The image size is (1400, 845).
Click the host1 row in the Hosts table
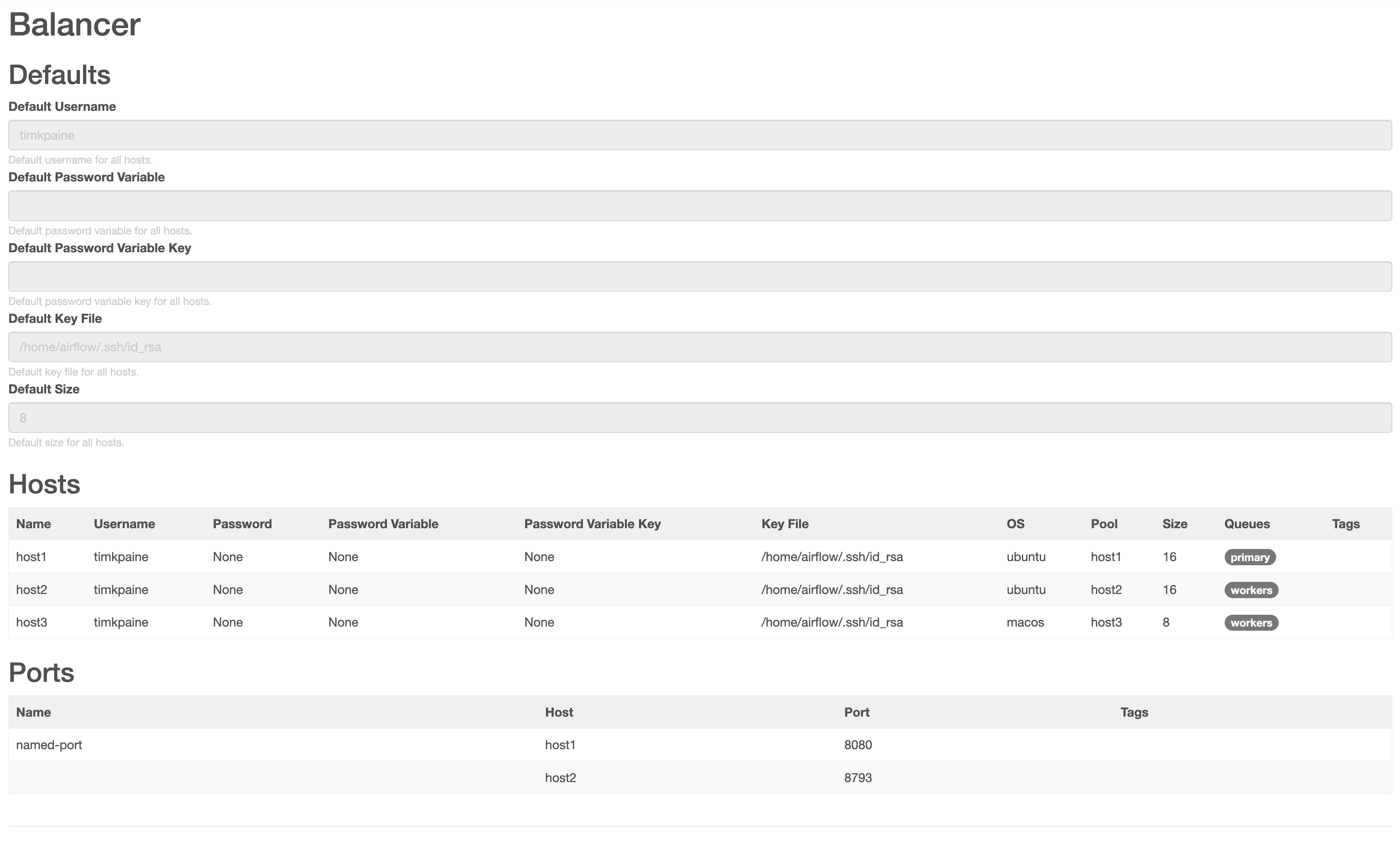31,557
